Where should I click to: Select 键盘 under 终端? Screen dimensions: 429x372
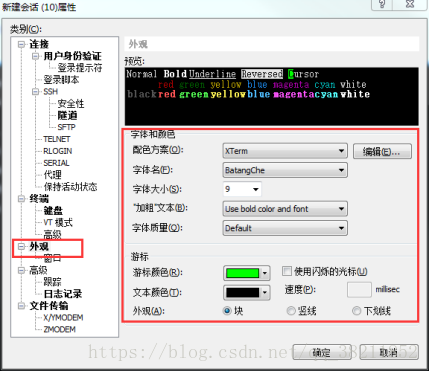tap(53, 211)
